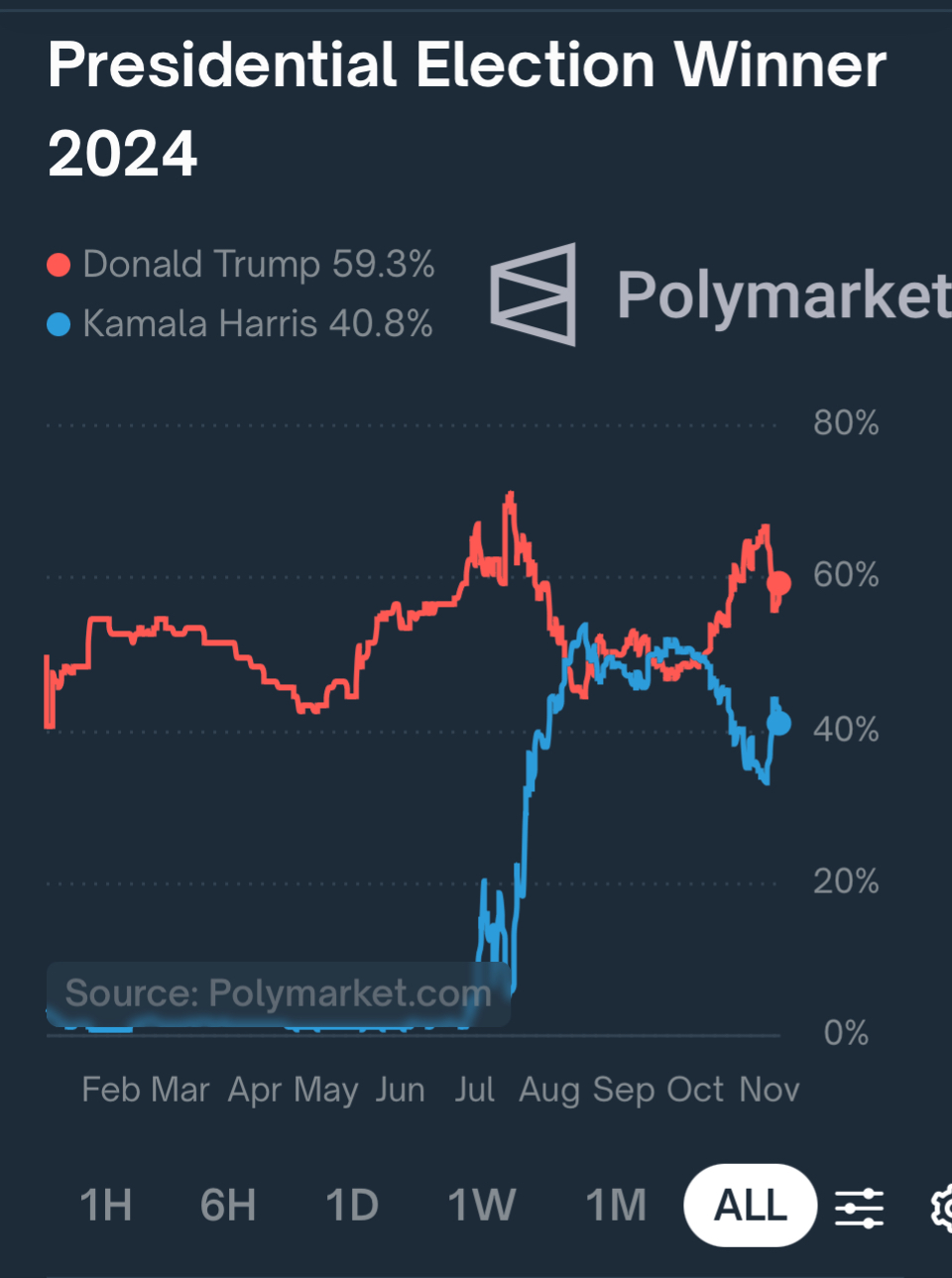Image resolution: width=952 pixels, height=1278 pixels.
Task: Click the blue Kamala Harris legend dot
Action: pos(59,324)
